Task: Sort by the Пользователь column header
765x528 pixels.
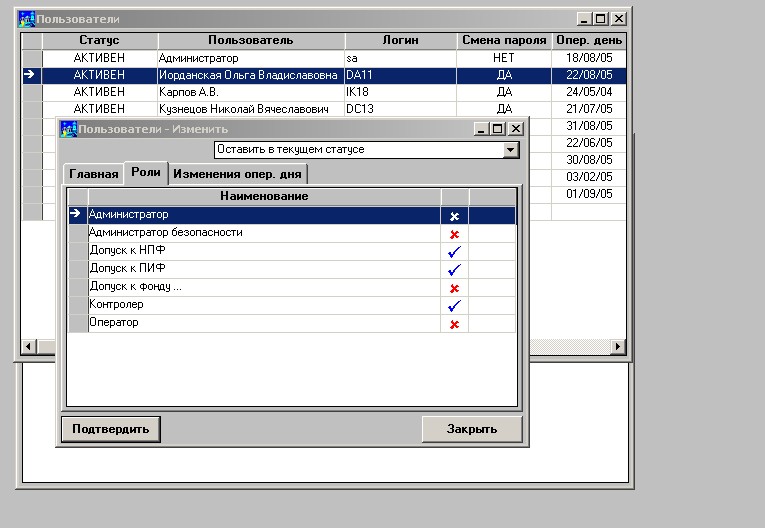Action: 251,41
